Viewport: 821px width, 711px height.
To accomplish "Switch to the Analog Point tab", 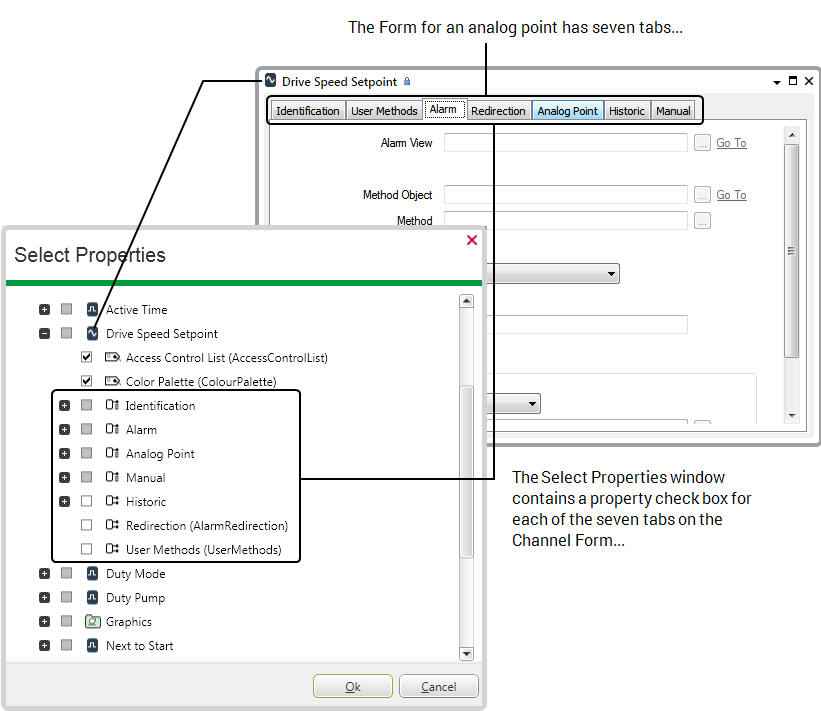I will coord(567,111).
